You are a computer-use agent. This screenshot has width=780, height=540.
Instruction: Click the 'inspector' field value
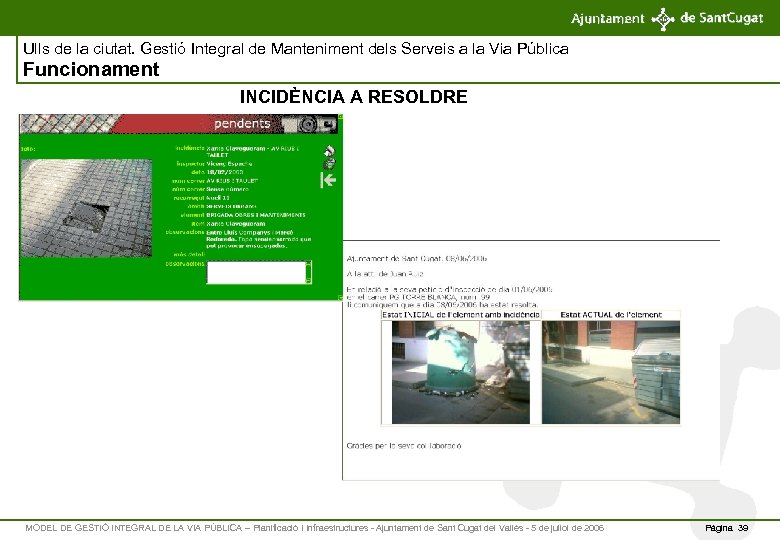pos(229,164)
